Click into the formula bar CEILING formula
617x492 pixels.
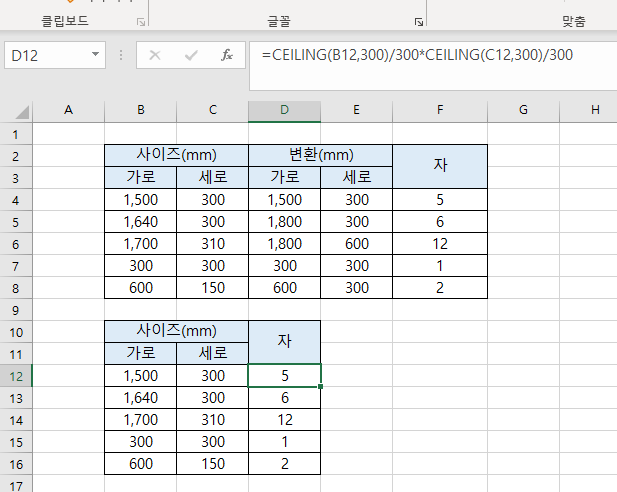tap(433, 66)
